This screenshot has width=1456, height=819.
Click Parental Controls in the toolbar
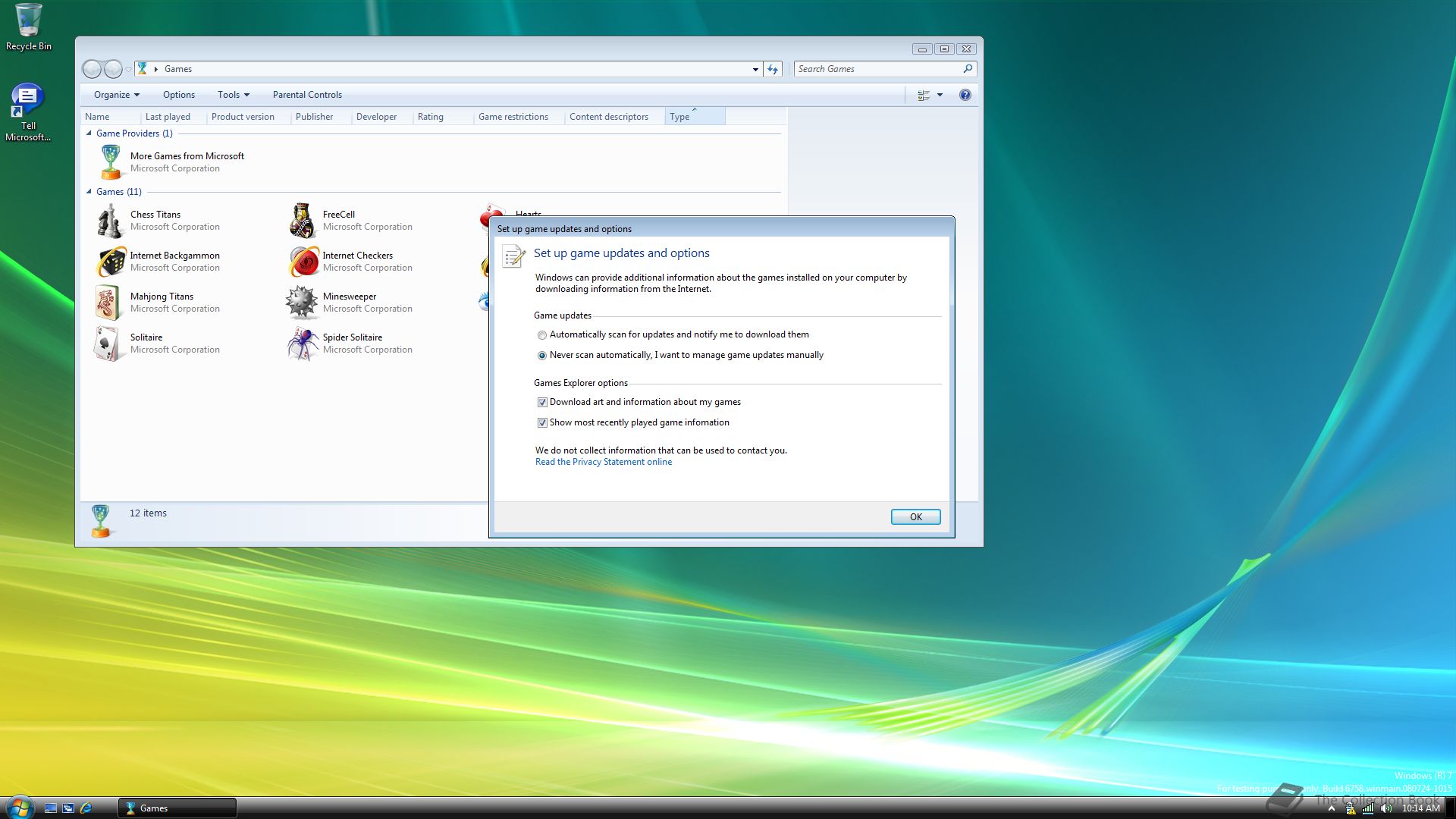pos(307,95)
